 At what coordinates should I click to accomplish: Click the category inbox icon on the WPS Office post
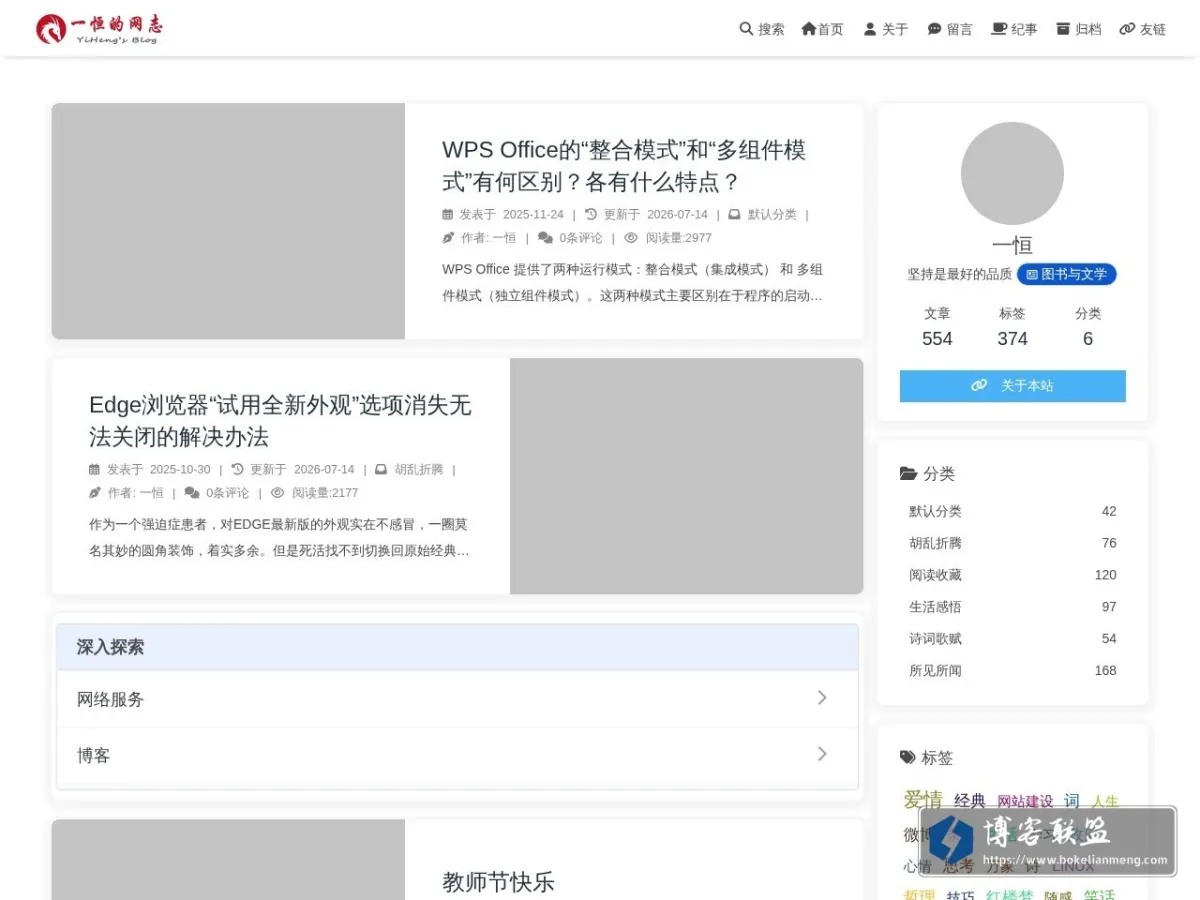[734, 214]
